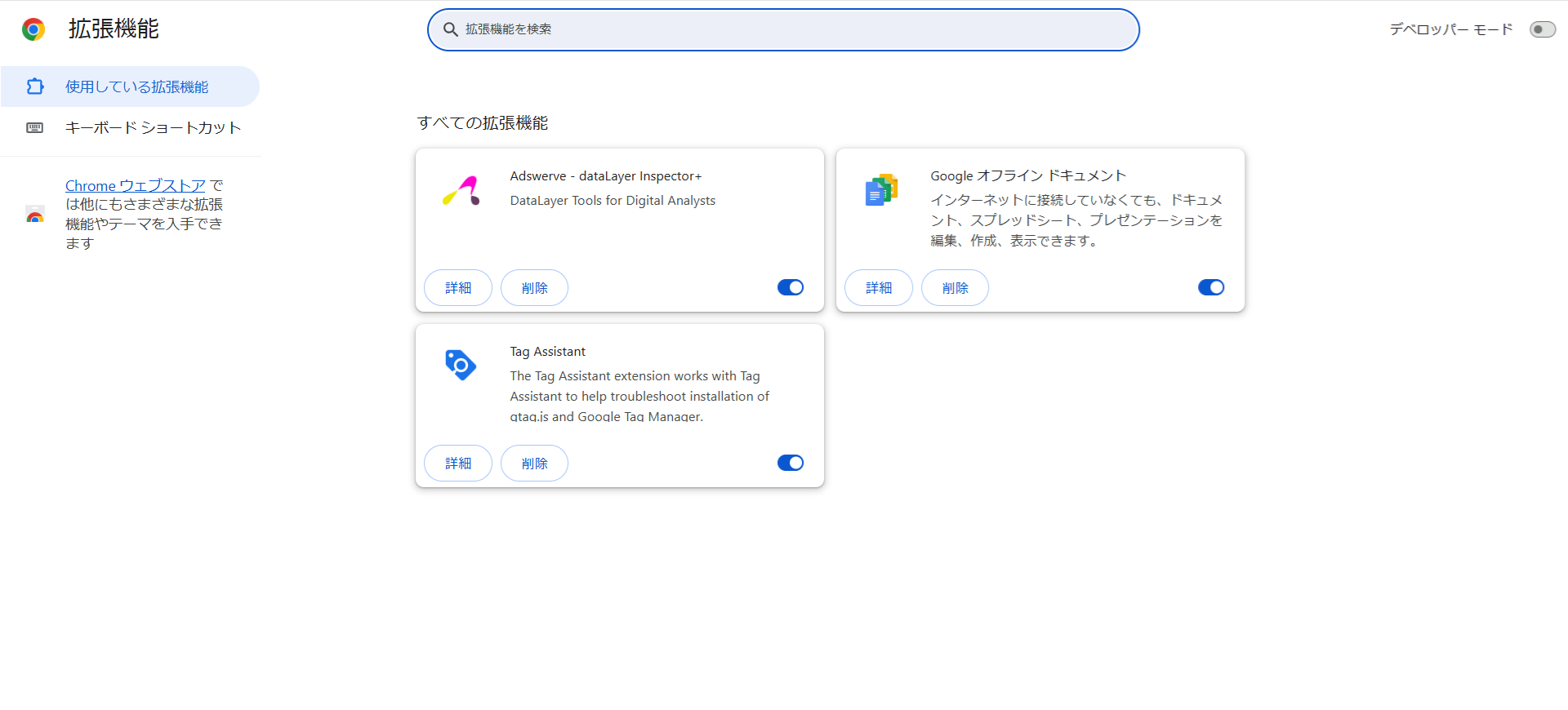Click the Google Offline Docs icon
The height and width of the screenshot is (710, 1568).
(x=881, y=190)
